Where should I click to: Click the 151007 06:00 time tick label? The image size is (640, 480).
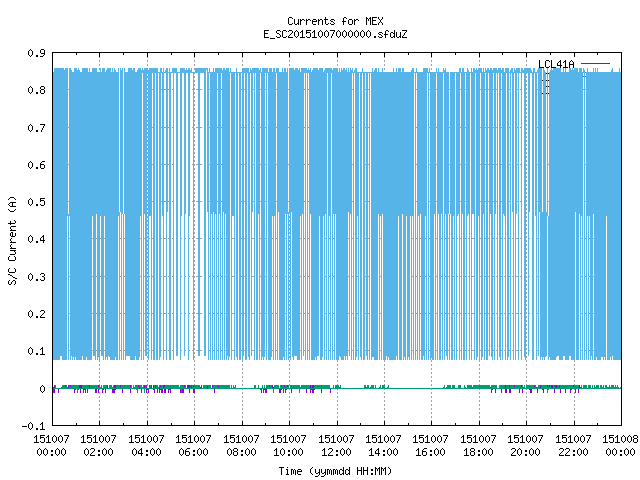pos(193,446)
